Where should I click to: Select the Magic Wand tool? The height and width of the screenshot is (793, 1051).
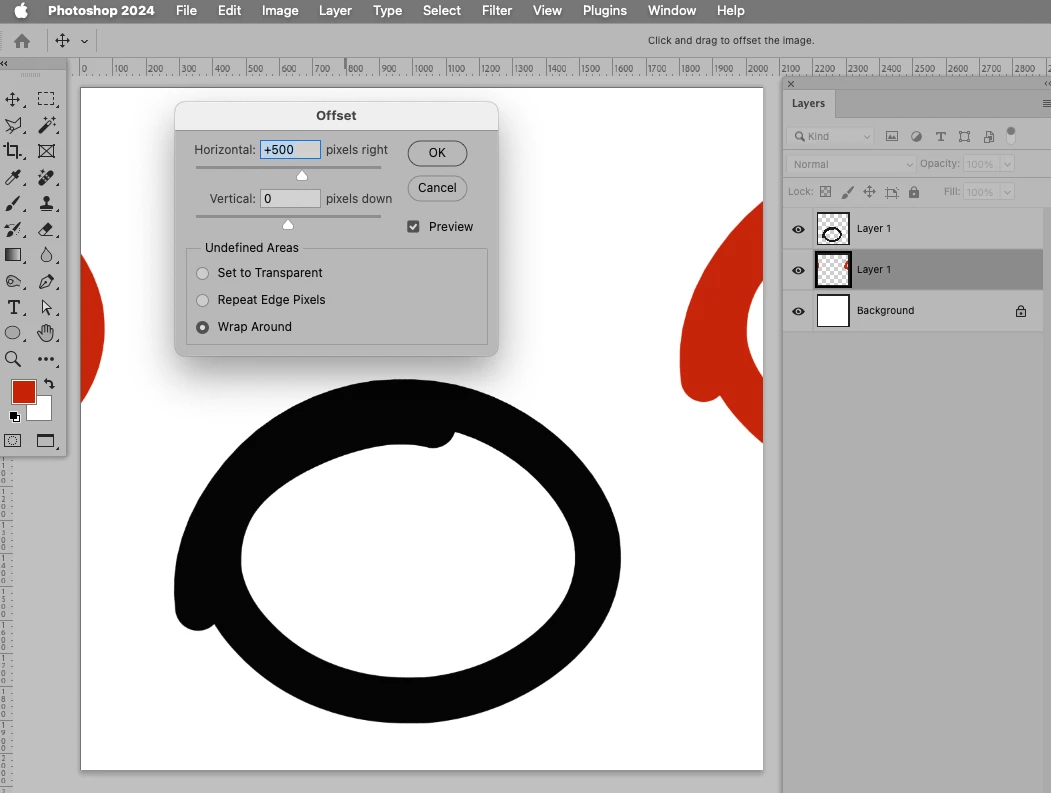pos(46,125)
